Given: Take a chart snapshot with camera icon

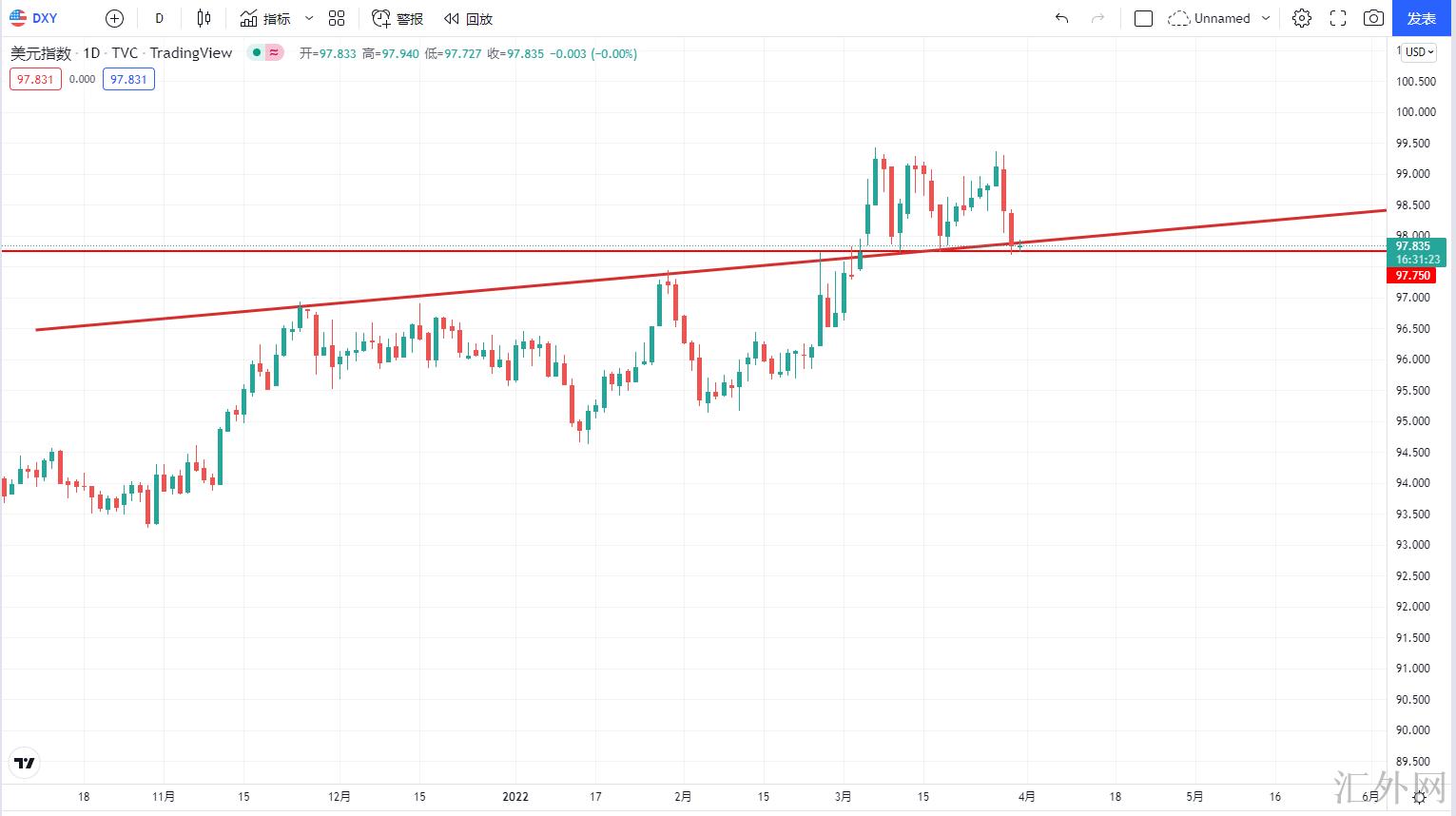Looking at the screenshot, I should 1373,18.
